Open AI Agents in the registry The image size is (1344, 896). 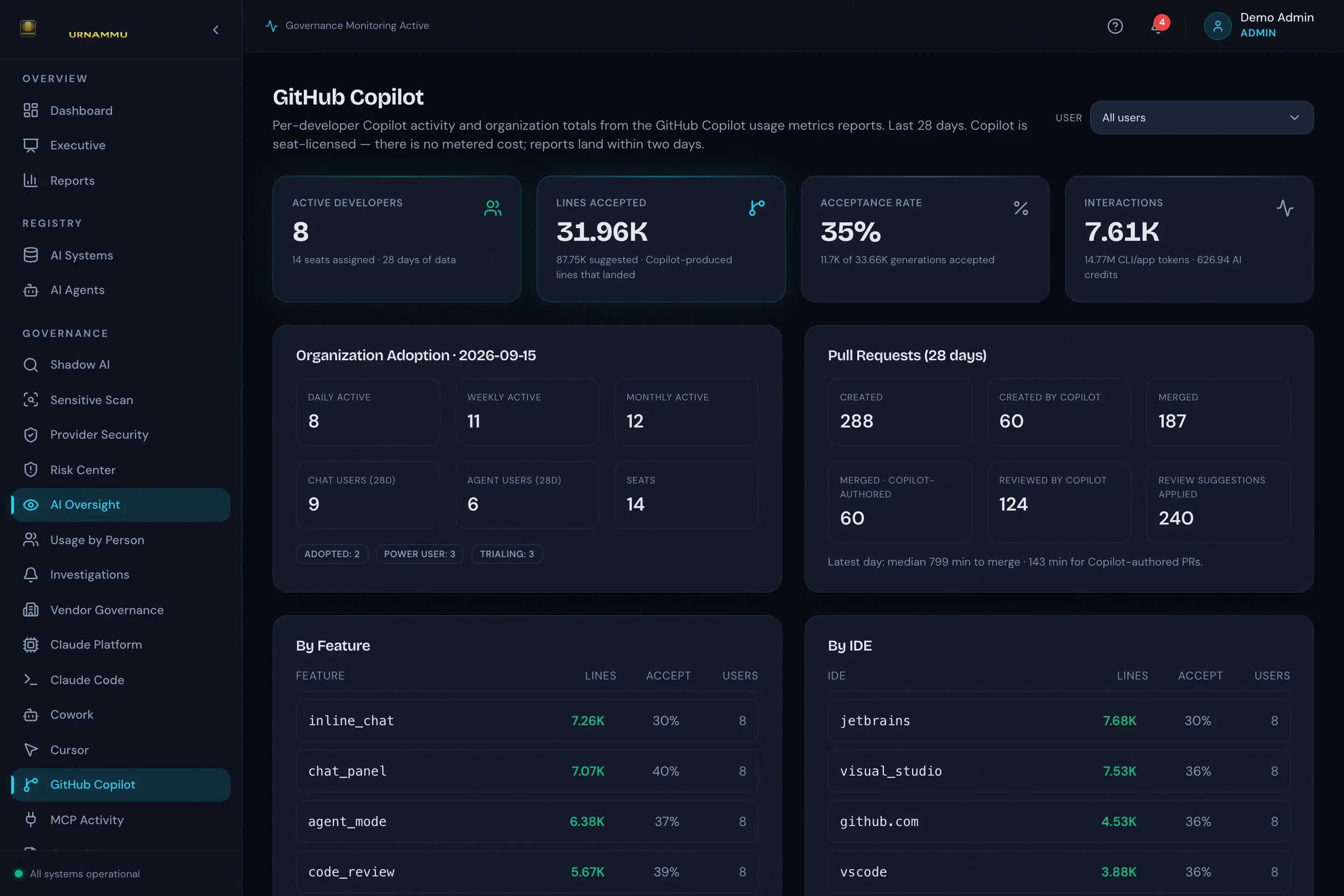tap(120, 290)
